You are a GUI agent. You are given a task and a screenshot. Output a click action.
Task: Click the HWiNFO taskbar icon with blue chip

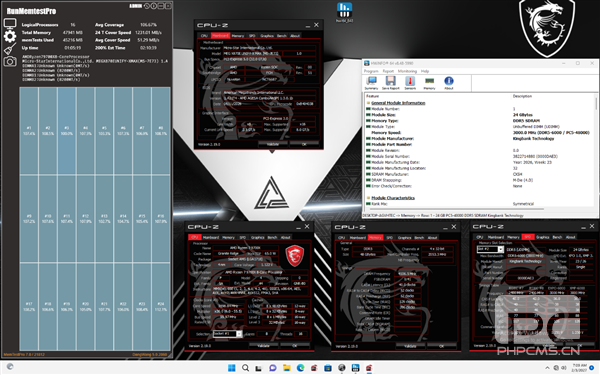pyautogui.click(x=355, y=368)
